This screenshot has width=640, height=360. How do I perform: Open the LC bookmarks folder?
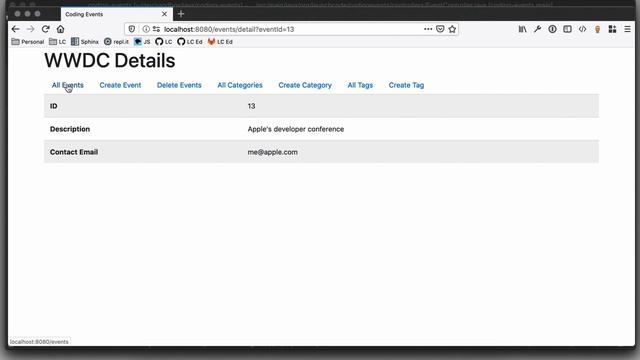click(x=58, y=42)
